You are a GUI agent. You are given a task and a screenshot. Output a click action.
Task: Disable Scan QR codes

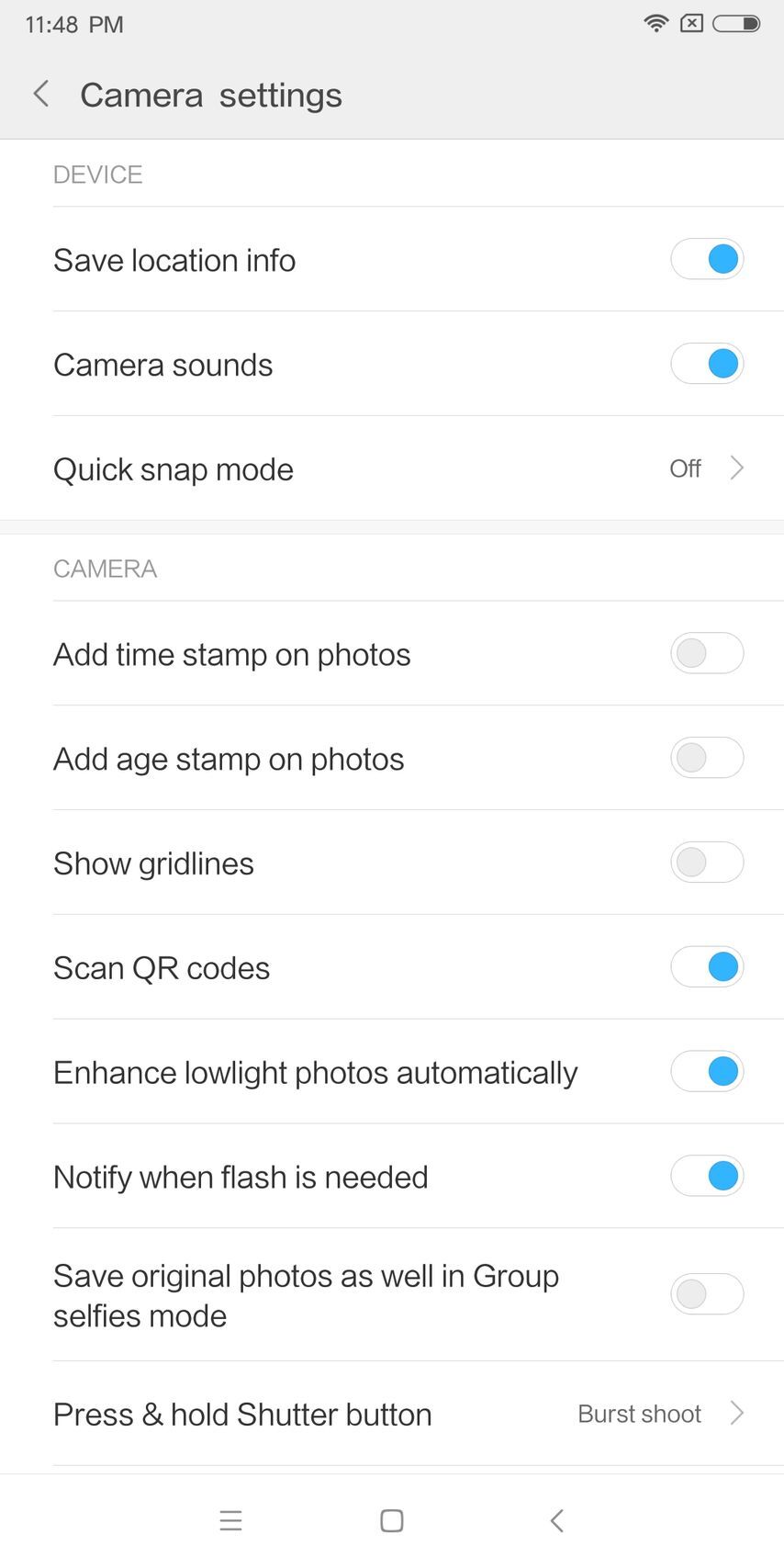pyautogui.click(x=707, y=967)
